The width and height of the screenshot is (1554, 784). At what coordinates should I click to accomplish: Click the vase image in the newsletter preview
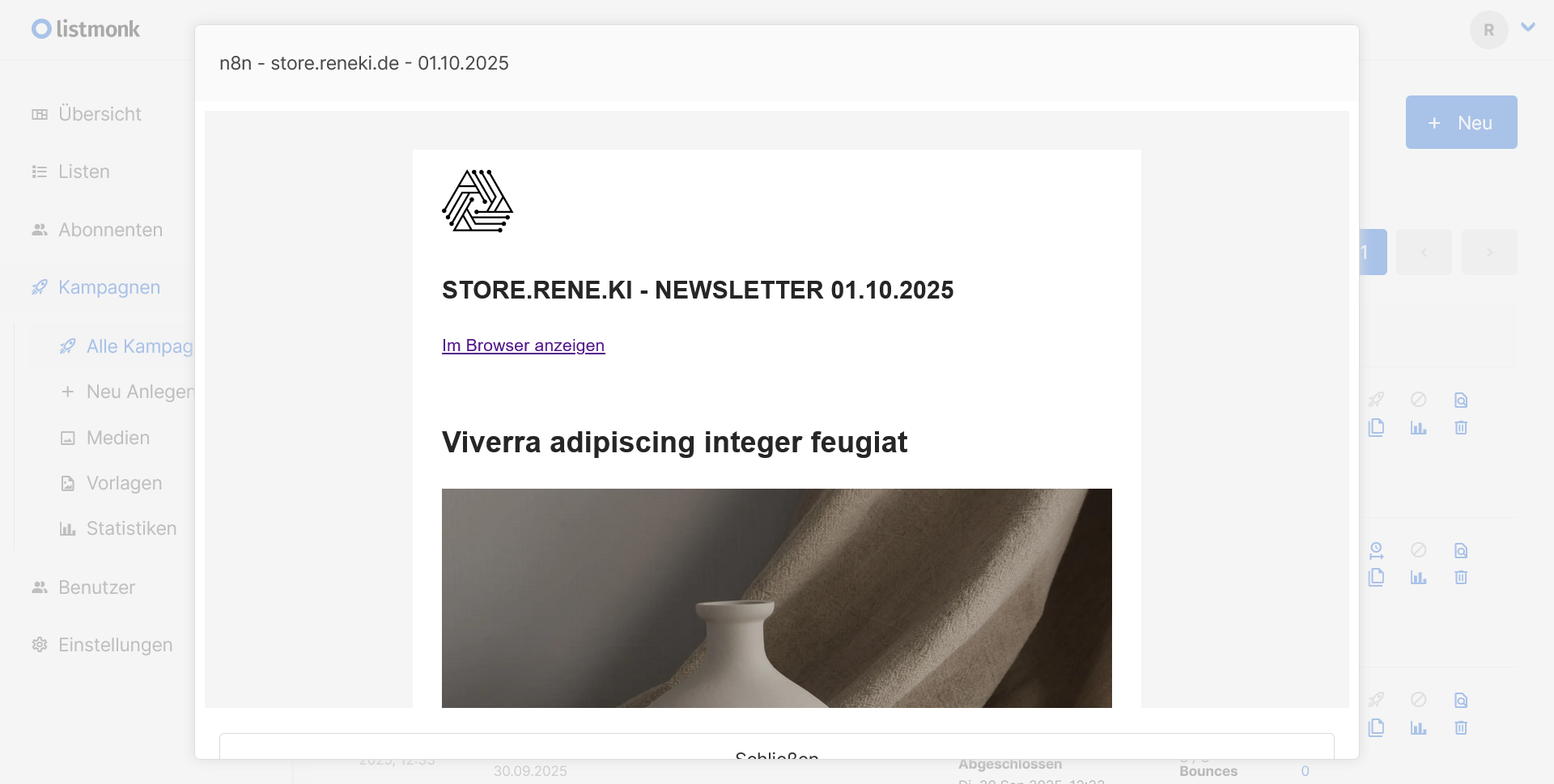pyautogui.click(x=777, y=598)
